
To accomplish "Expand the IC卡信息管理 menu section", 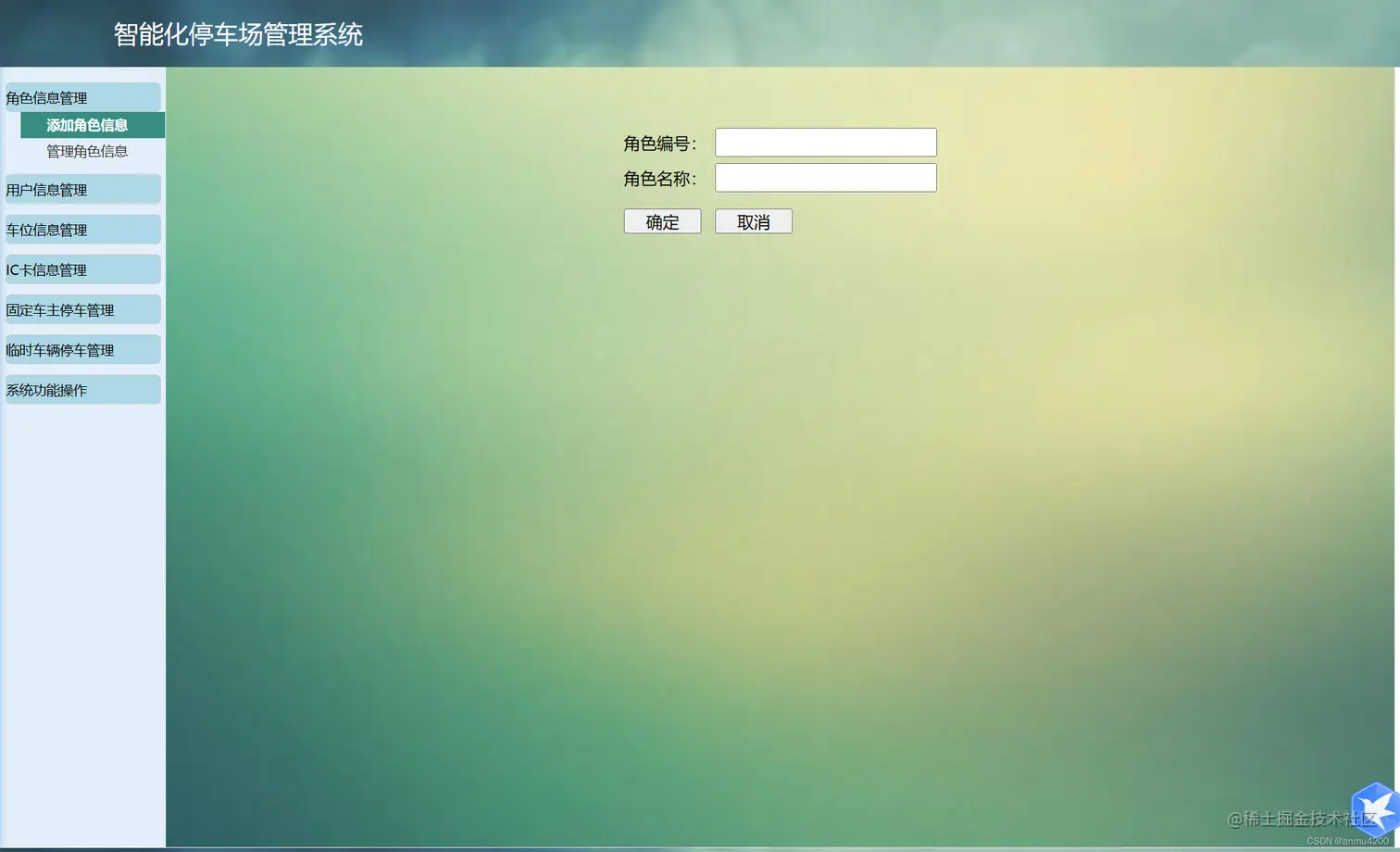I will pos(82,269).
